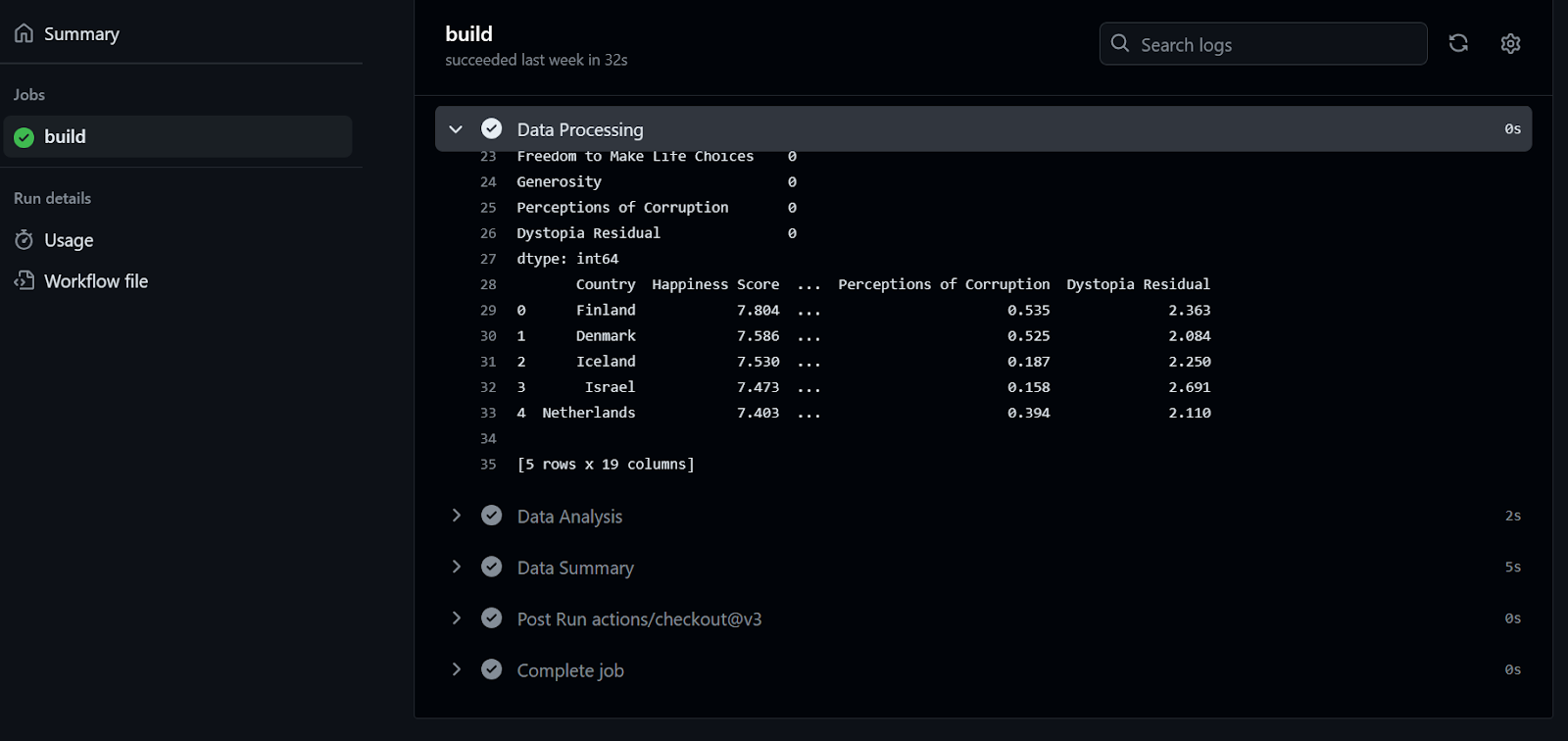
Task: Select log line number 24
Action: (488, 182)
